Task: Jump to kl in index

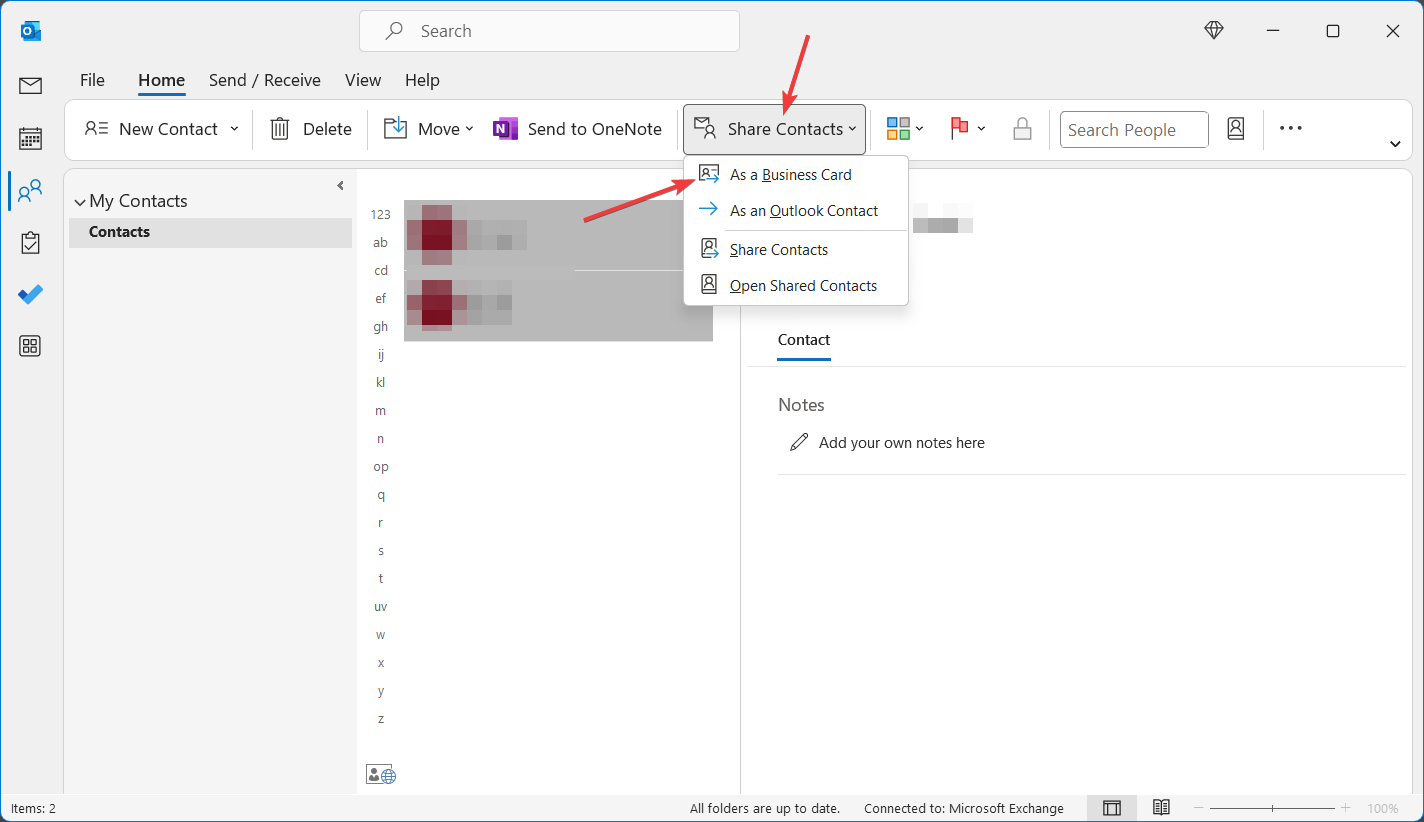Action: click(x=380, y=382)
